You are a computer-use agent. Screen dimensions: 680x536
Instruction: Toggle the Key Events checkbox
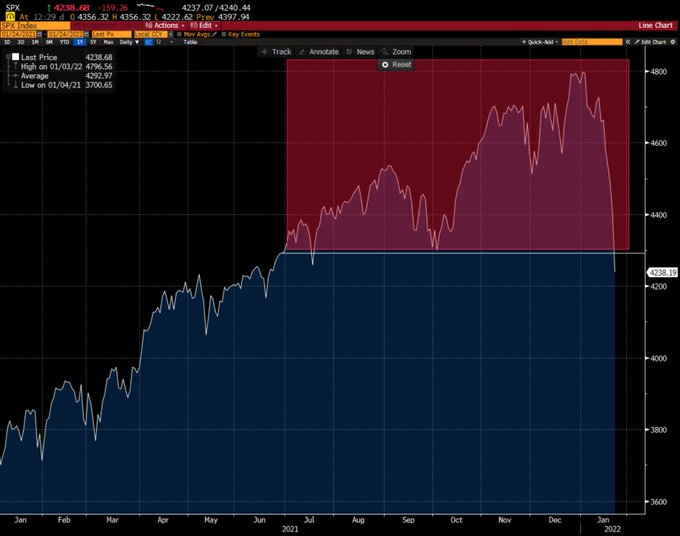pyautogui.click(x=224, y=34)
